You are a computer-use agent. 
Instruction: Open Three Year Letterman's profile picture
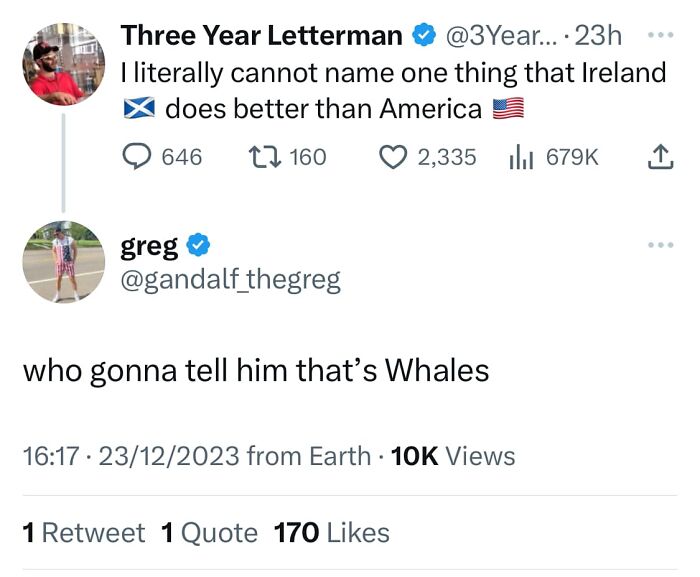coord(64,64)
